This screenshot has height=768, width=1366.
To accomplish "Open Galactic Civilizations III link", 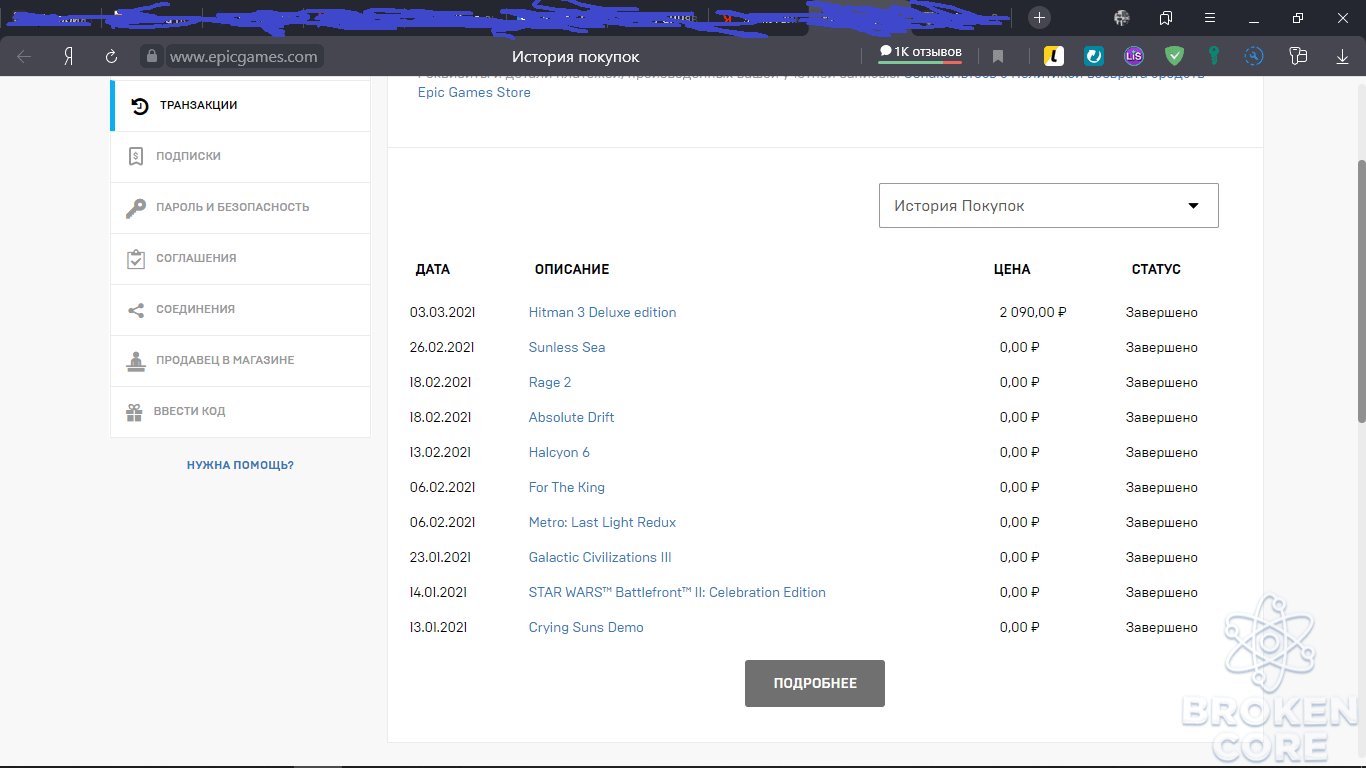I will point(600,557).
